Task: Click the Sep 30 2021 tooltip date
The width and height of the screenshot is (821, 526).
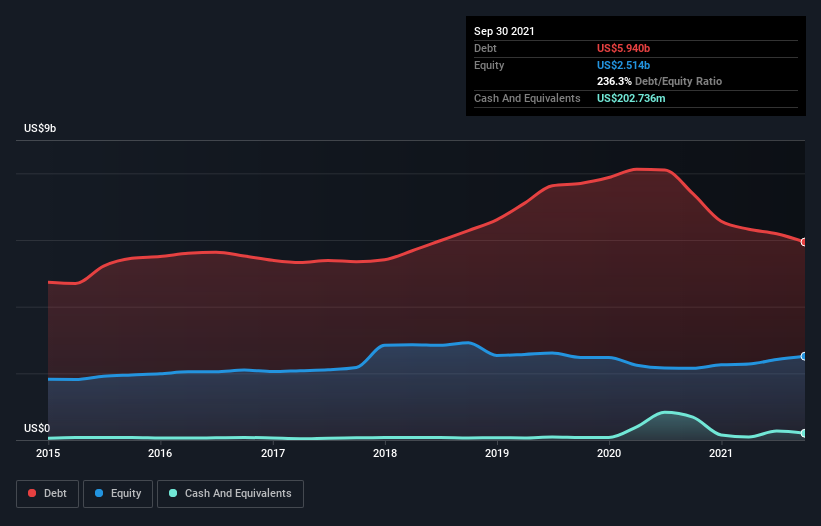Action: click(504, 31)
